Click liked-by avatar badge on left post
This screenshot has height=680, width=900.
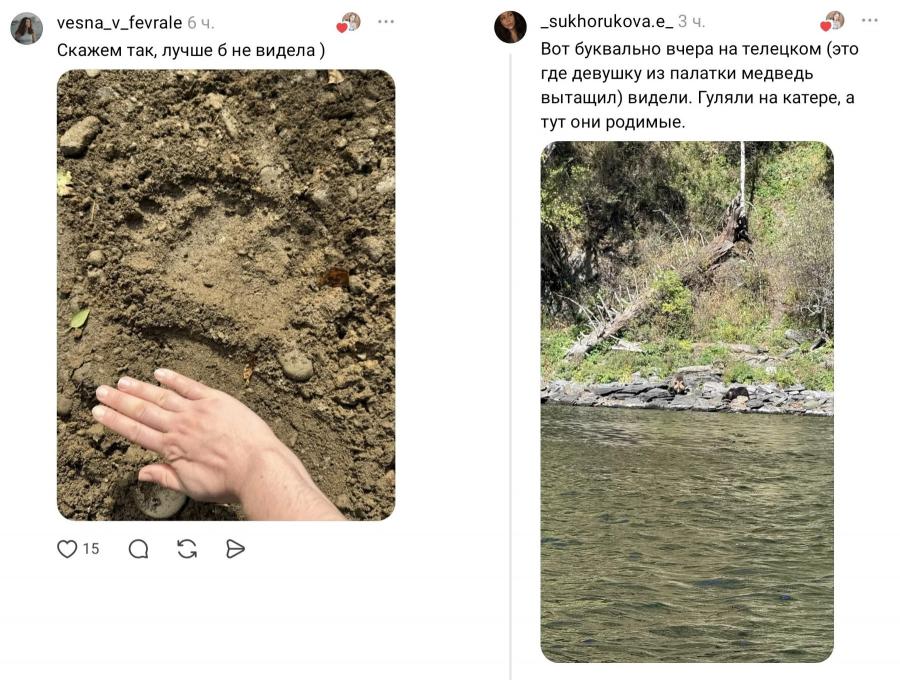click(x=348, y=22)
